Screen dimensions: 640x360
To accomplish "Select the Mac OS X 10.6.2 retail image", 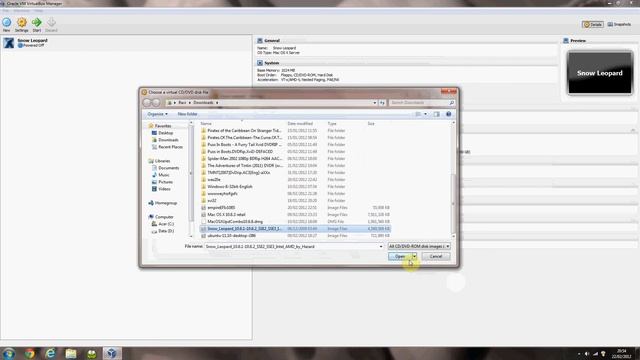I will [x=295, y=214].
